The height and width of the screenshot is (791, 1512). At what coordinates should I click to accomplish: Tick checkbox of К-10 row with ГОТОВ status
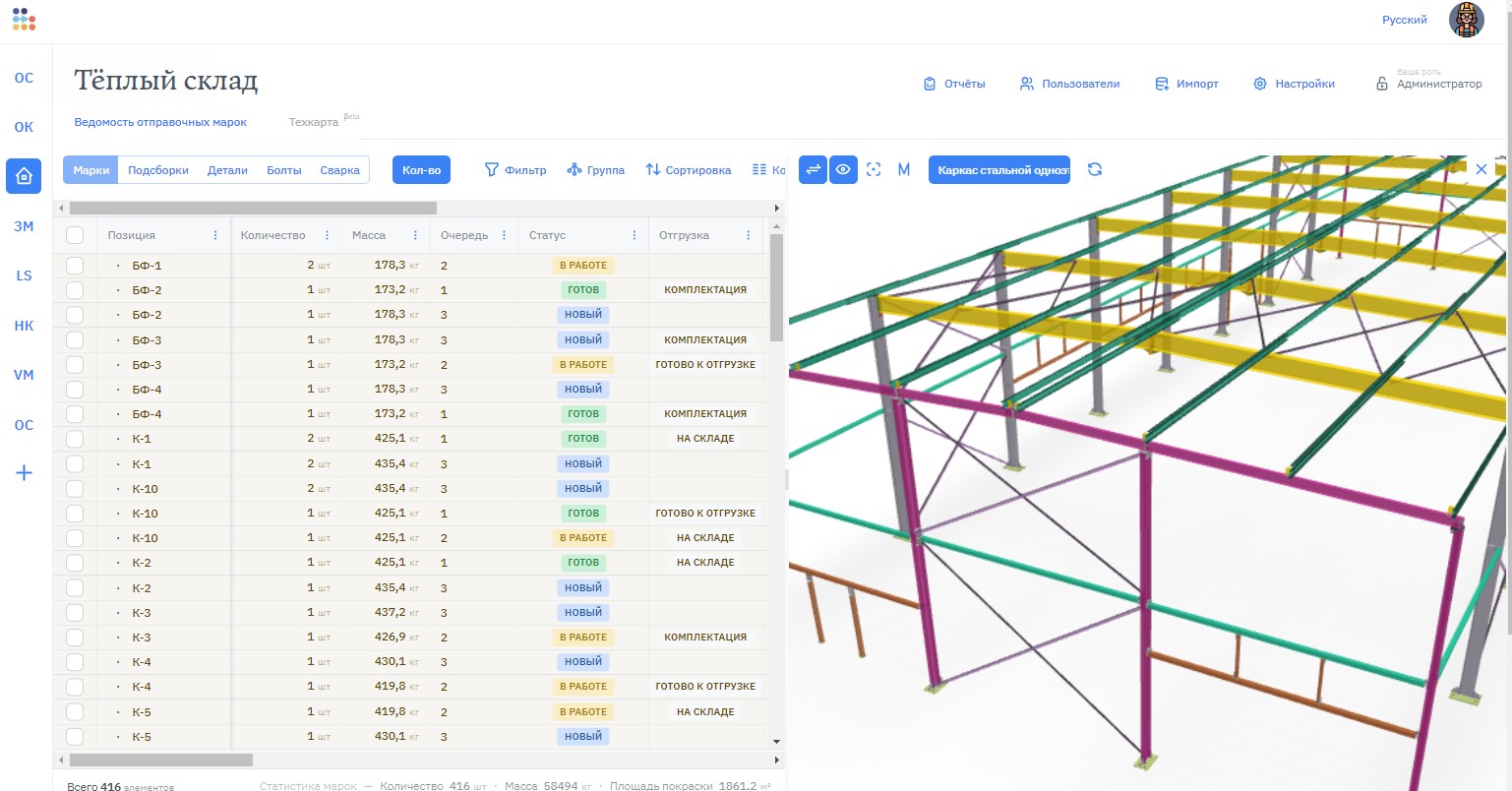tap(75, 514)
